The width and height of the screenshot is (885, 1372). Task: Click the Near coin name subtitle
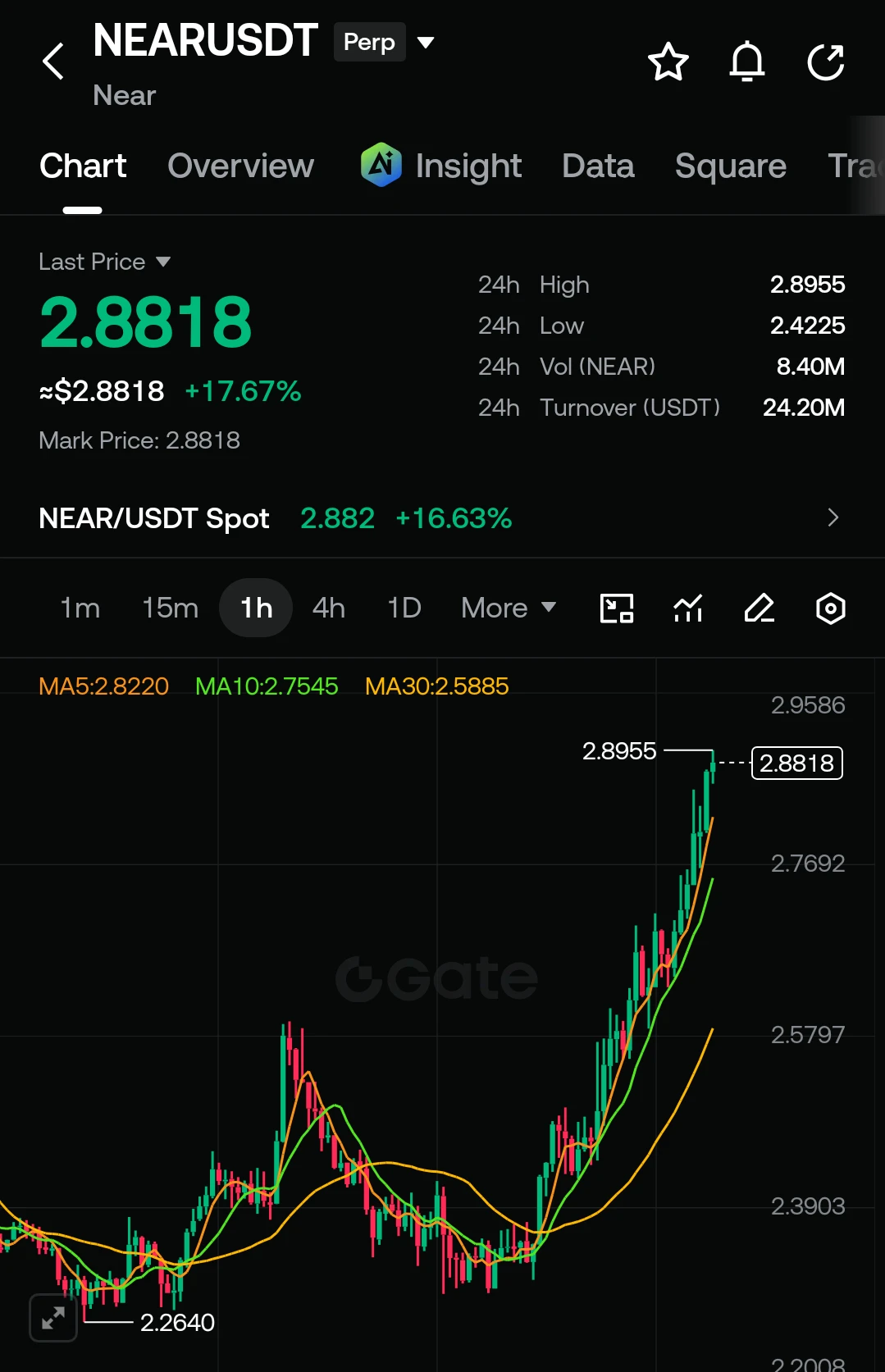click(125, 95)
